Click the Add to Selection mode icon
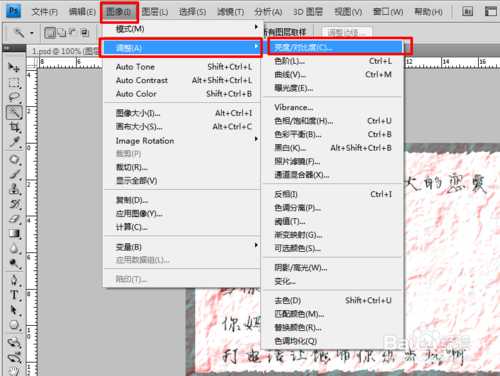 (x=62, y=33)
